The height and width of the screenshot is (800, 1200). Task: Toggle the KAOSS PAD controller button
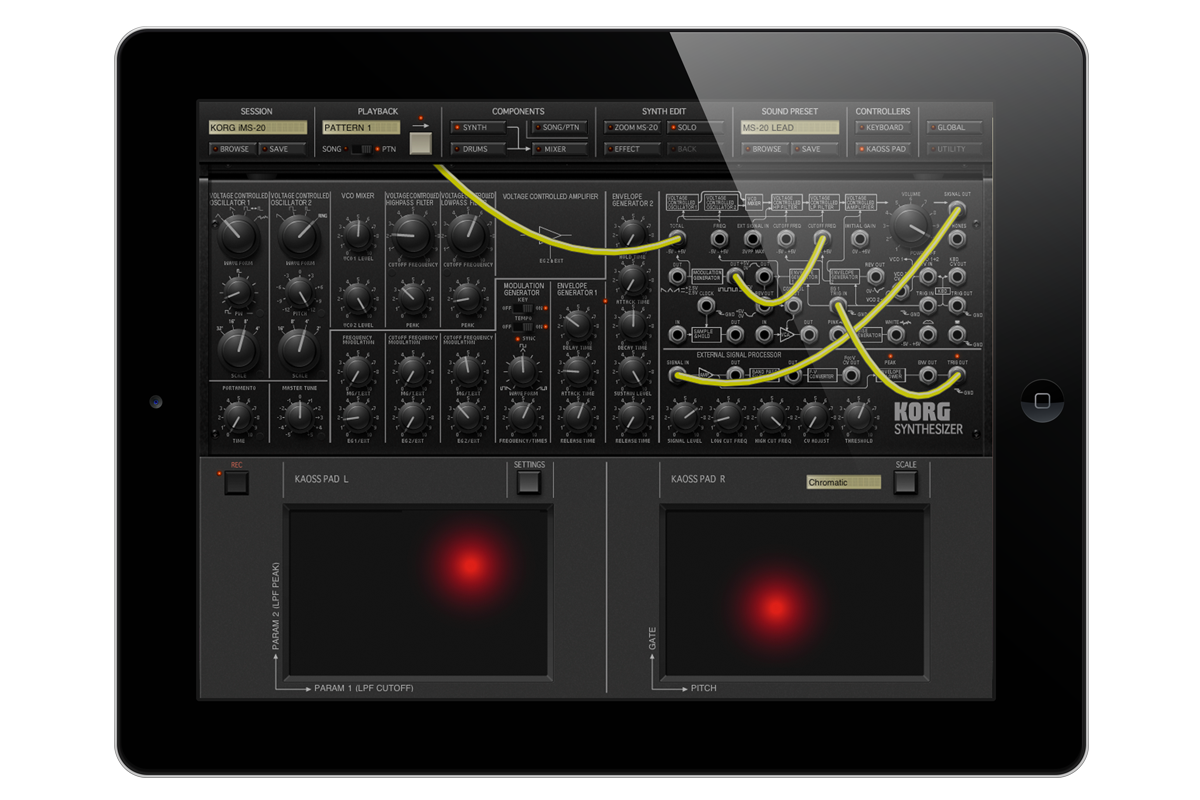(x=883, y=149)
